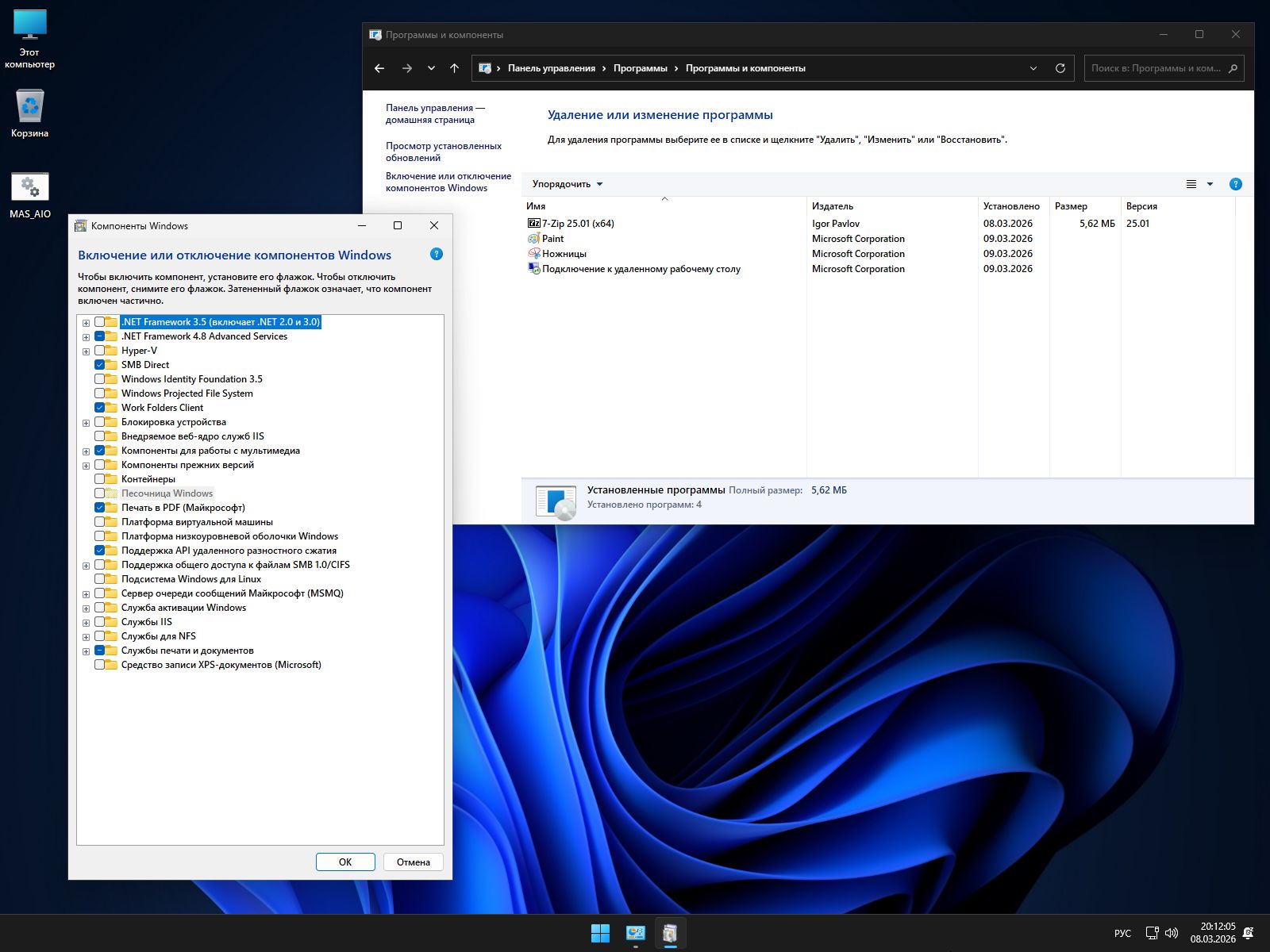Select the 7-Zip 25.01 (x64) program entry
This screenshot has width=1270, height=952.
click(578, 224)
